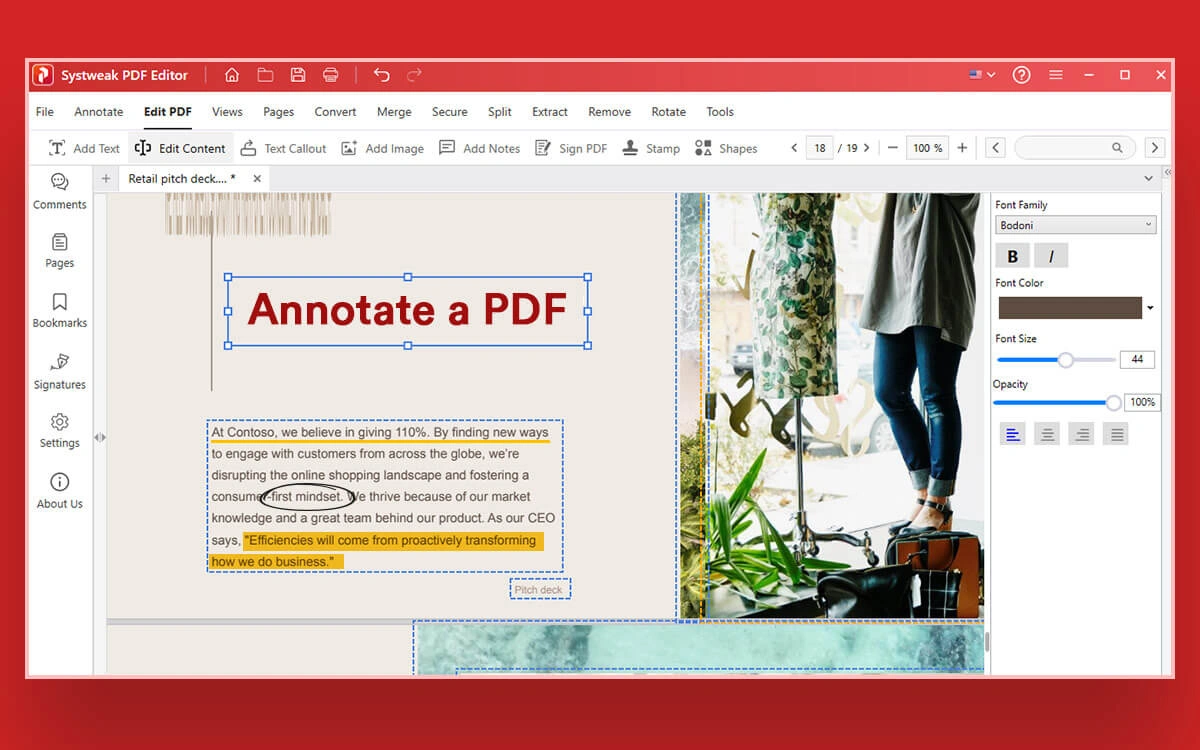Select the Edit Content tool
The width and height of the screenshot is (1200, 750).
180,148
